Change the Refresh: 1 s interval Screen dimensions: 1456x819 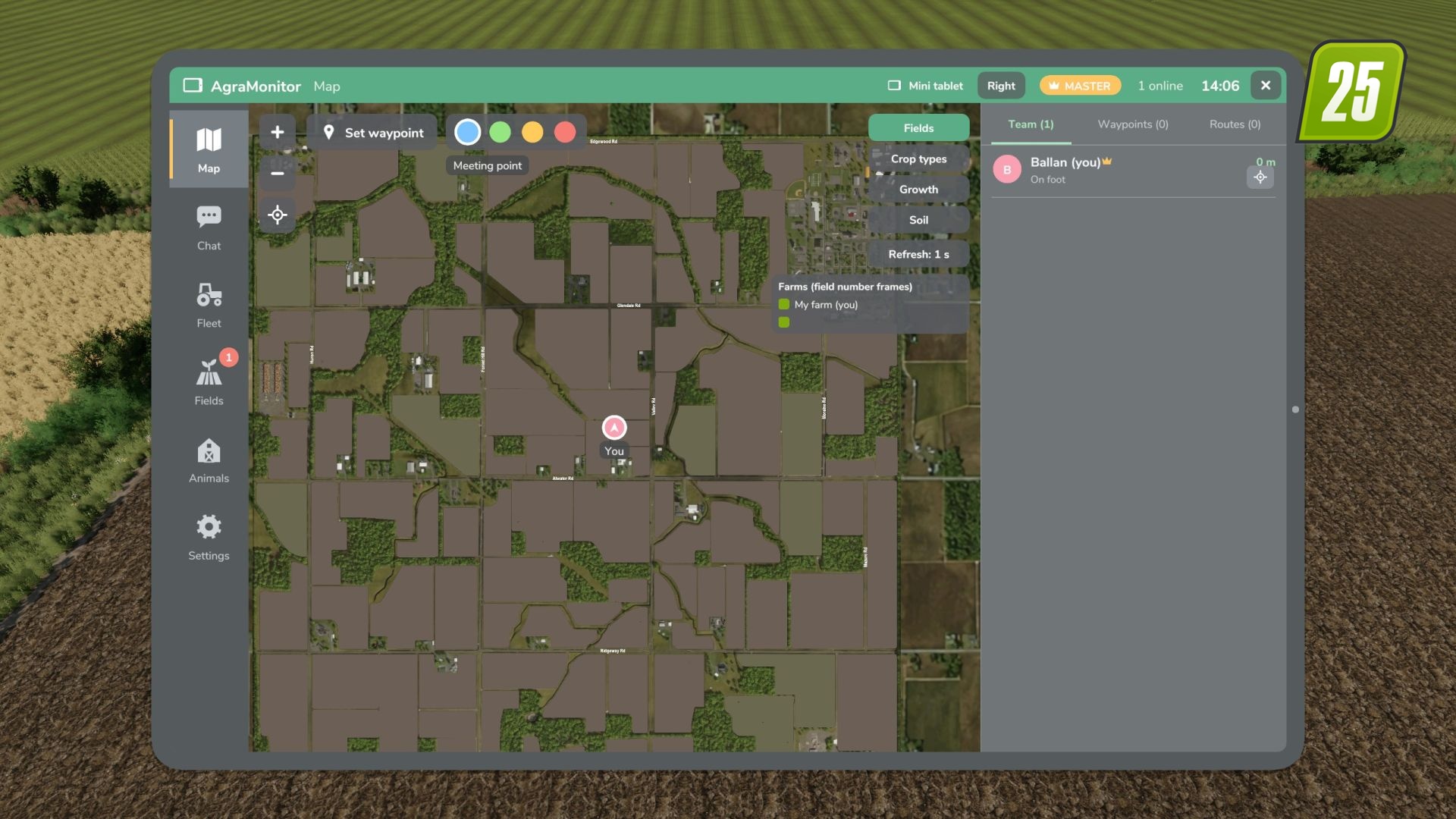click(x=918, y=254)
